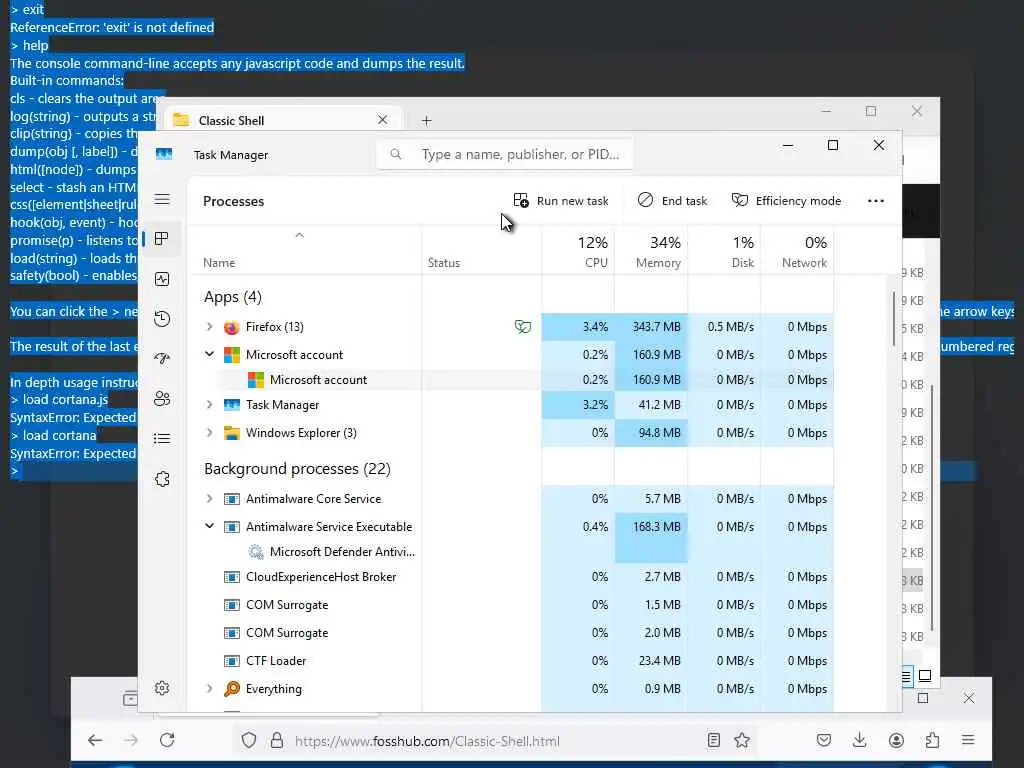Click the Run new task button

pos(561,200)
